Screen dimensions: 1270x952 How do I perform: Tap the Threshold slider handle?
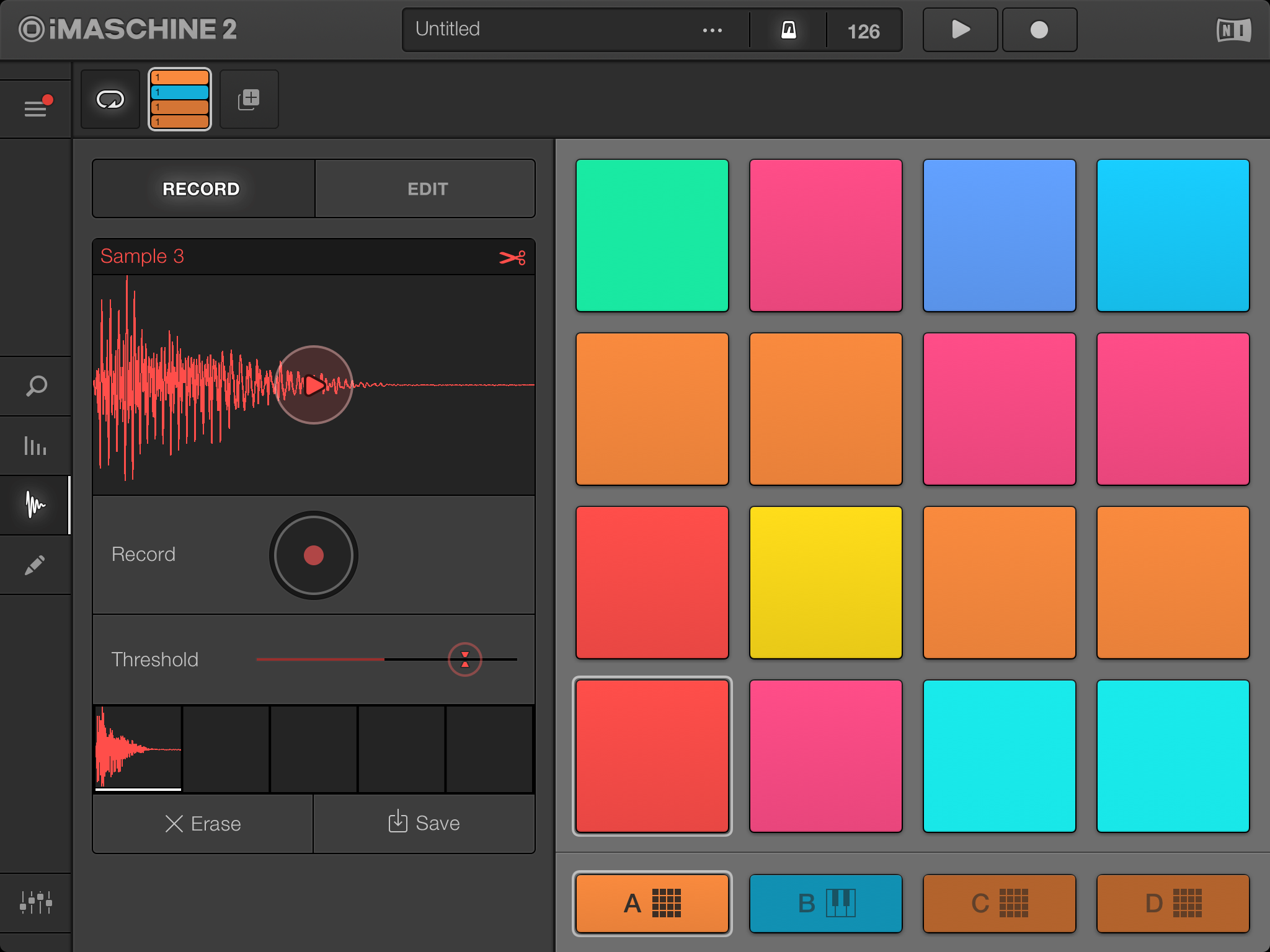point(465,659)
